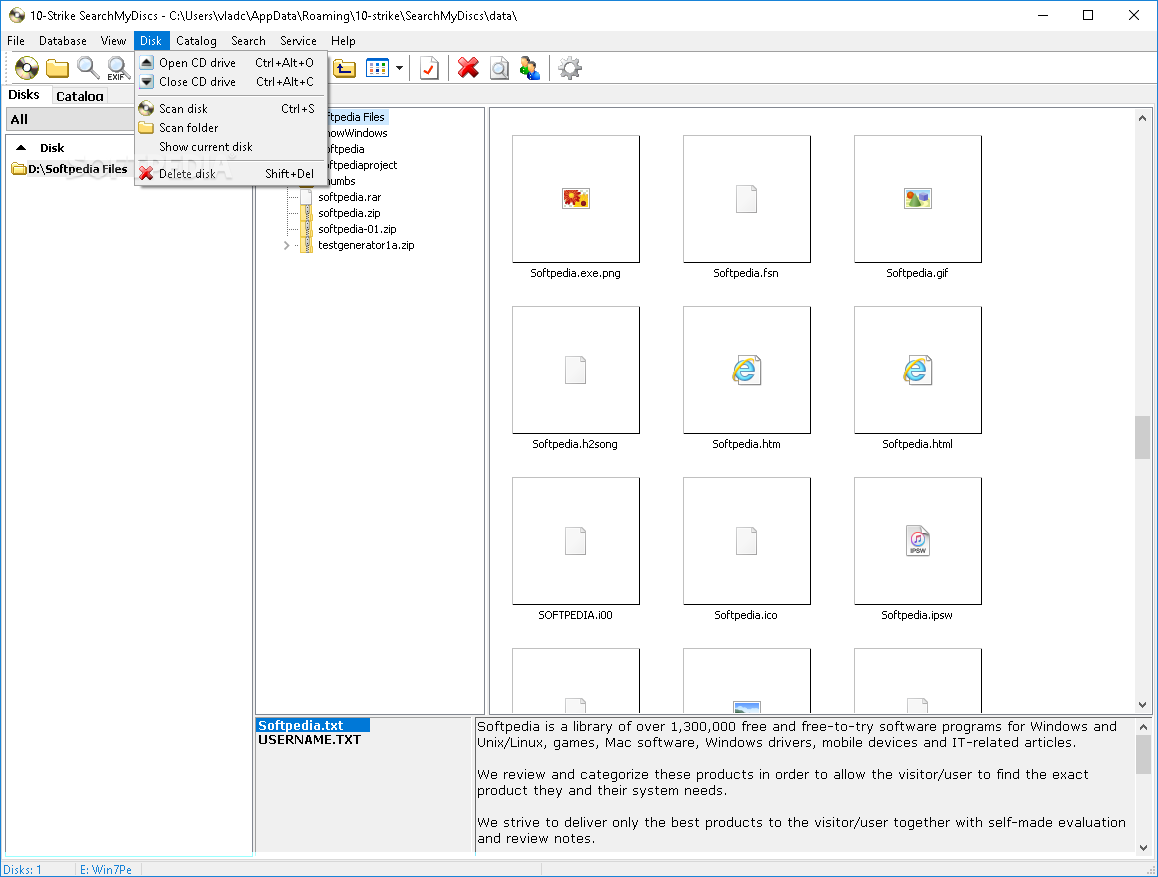Select softpedia.zip in the tree
The image size is (1158, 877).
349,213
